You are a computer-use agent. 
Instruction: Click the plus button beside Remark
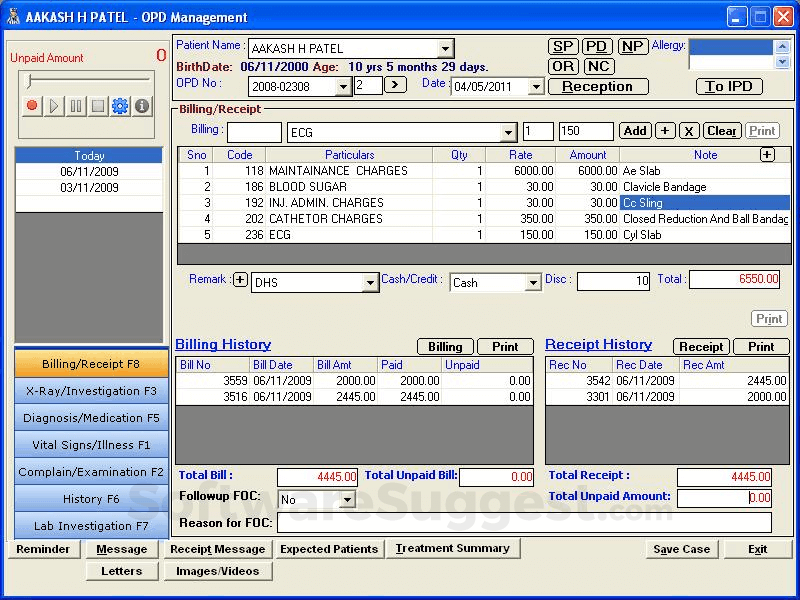[240, 280]
